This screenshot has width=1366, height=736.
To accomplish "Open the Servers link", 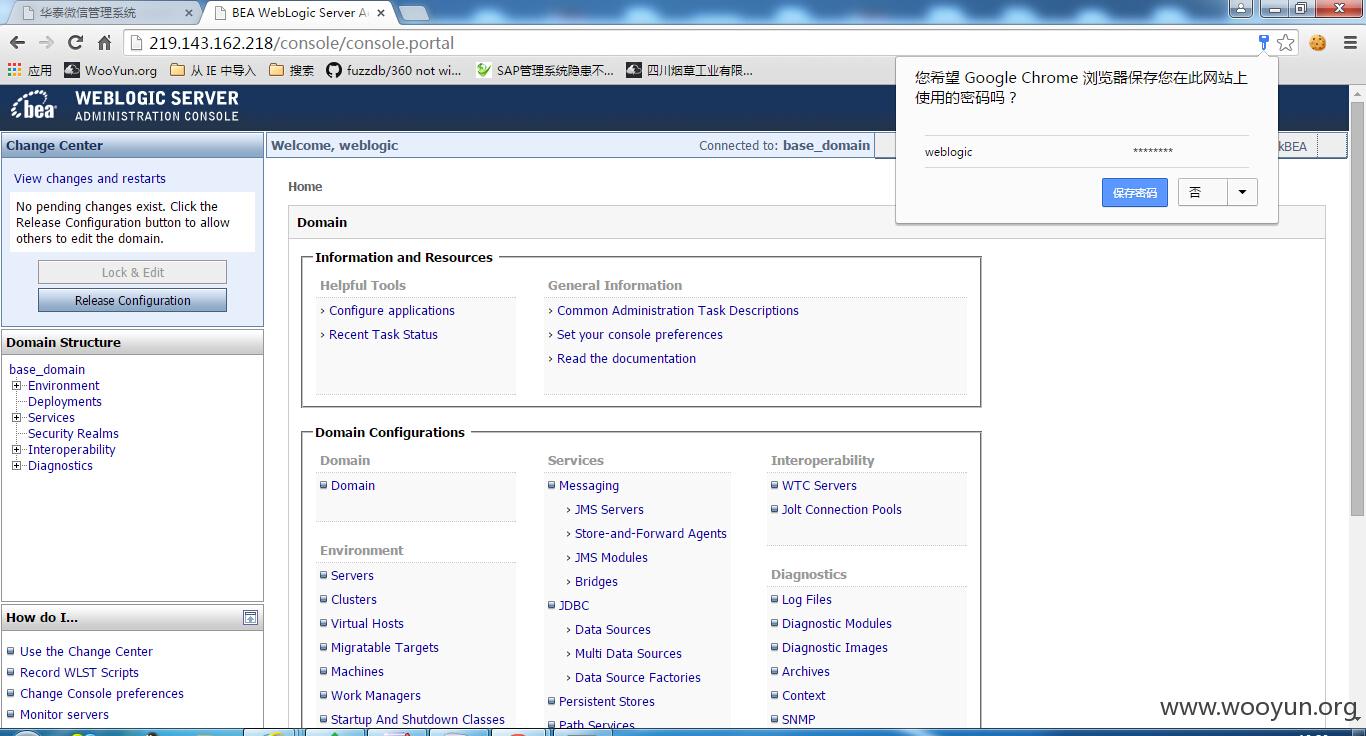I will point(352,575).
